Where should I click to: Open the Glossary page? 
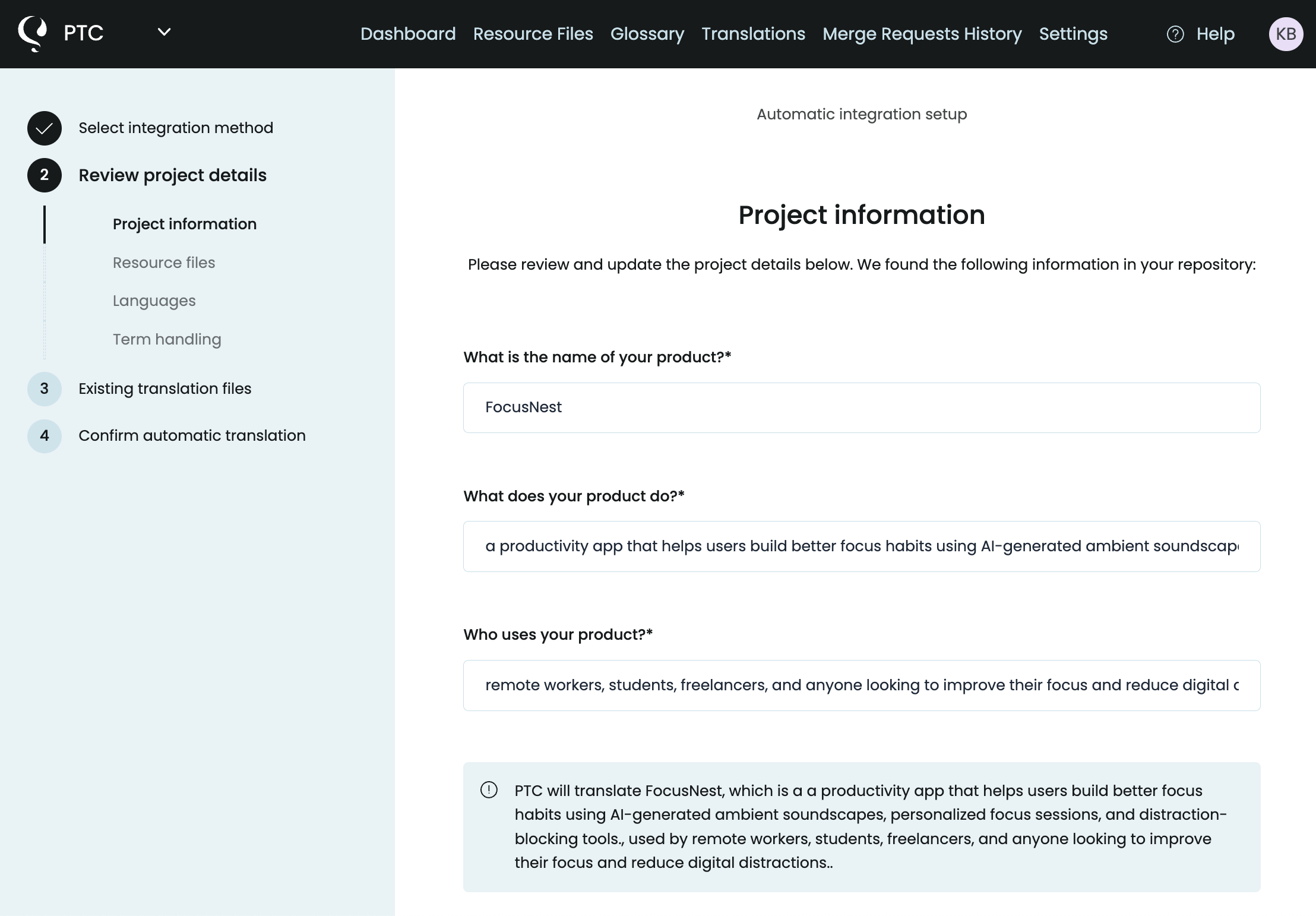pos(647,34)
